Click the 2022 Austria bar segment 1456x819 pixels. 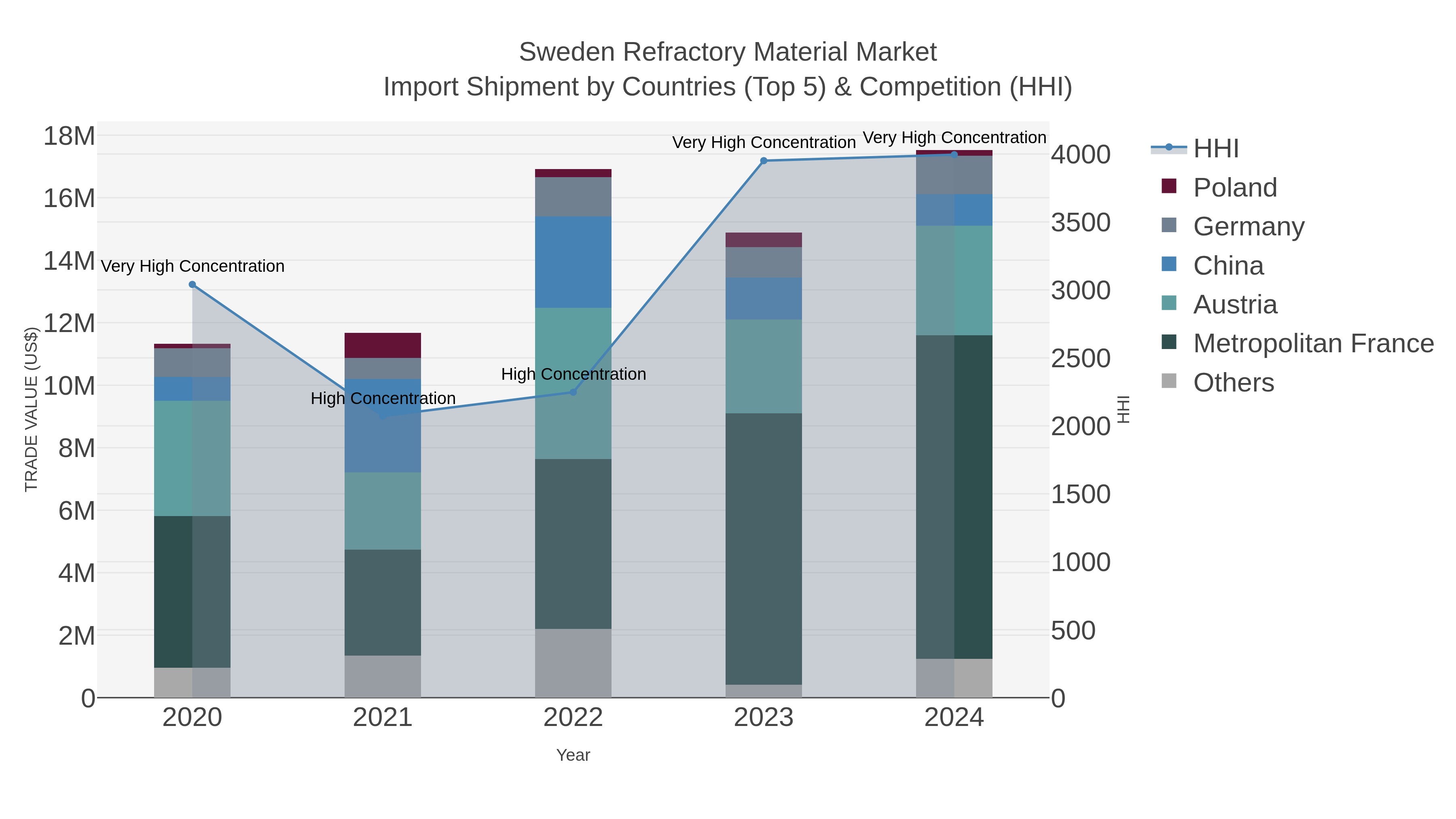[x=573, y=383]
